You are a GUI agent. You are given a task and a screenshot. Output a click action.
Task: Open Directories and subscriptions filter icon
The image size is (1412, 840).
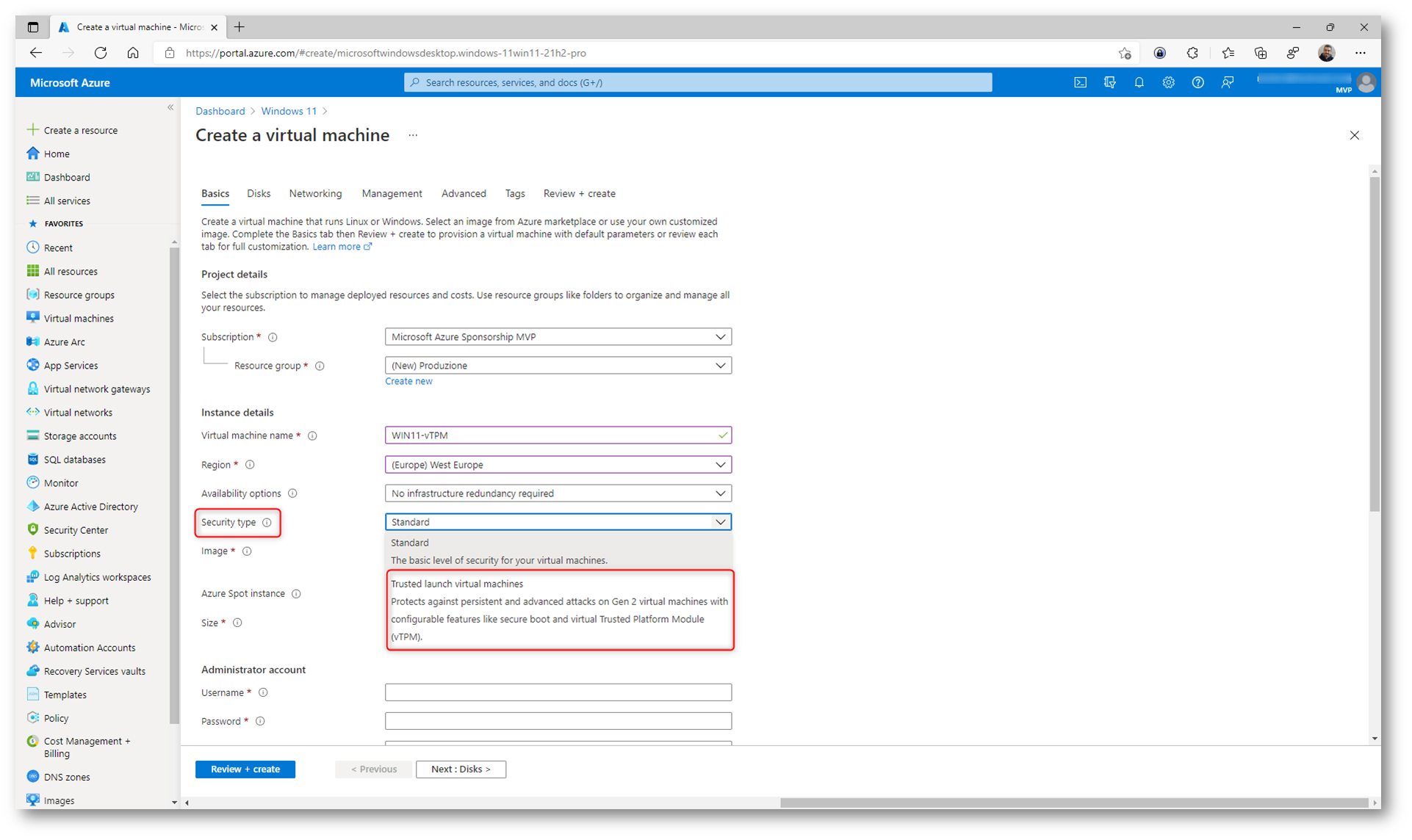coord(1109,82)
